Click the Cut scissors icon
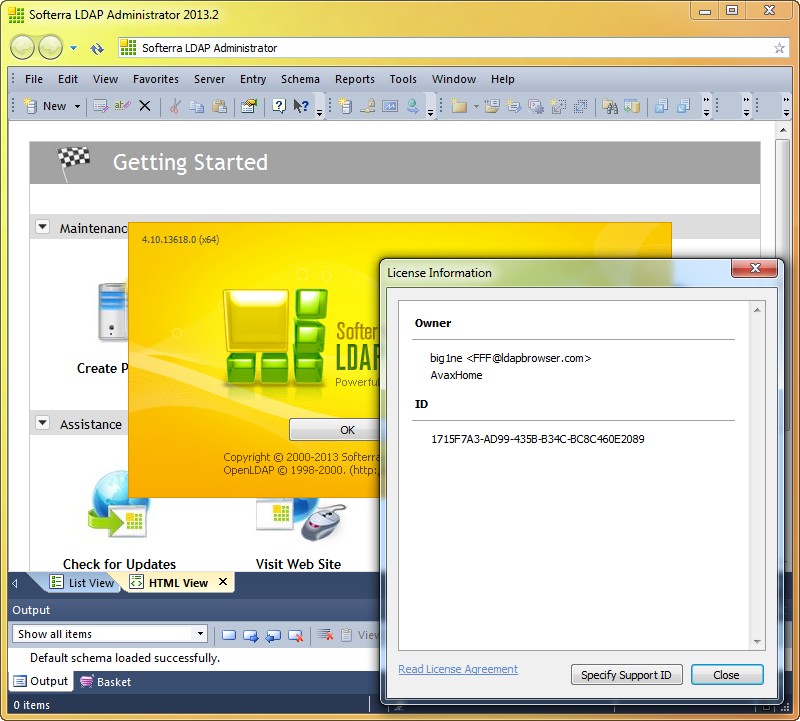Image resolution: width=800 pixels, height=721 pixels. (x=175, y=106)
